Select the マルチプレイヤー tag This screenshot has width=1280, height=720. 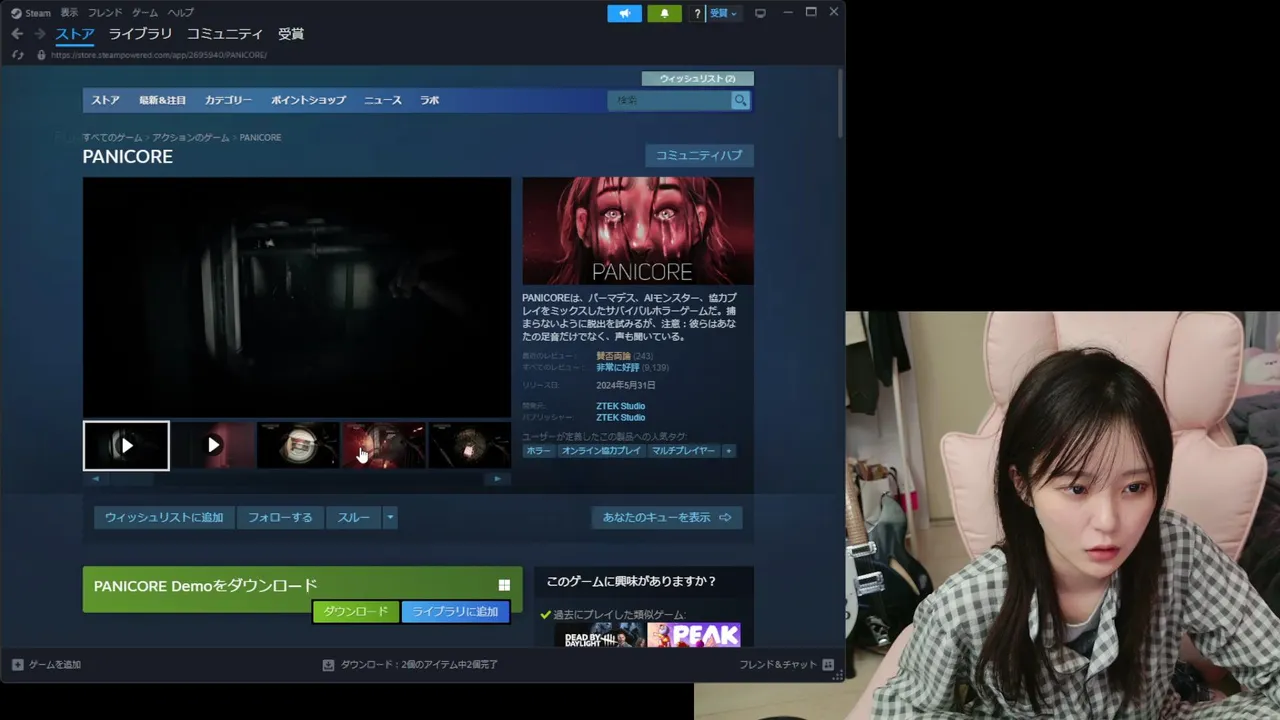683,451
